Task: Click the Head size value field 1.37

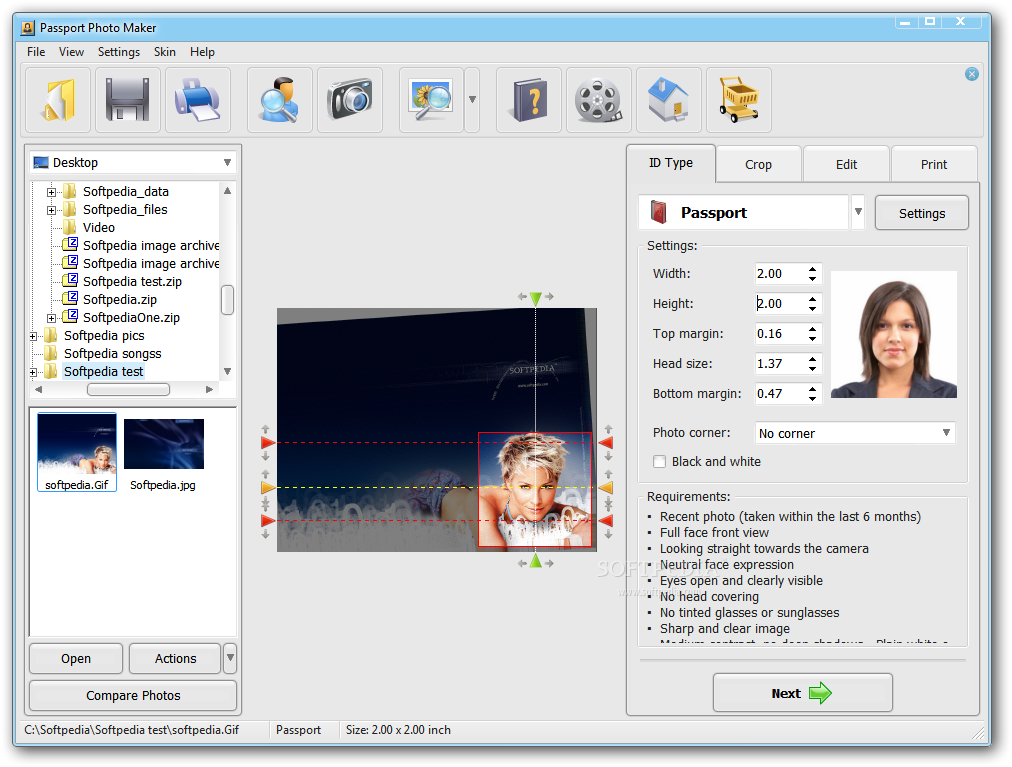Action: point(780,363)
